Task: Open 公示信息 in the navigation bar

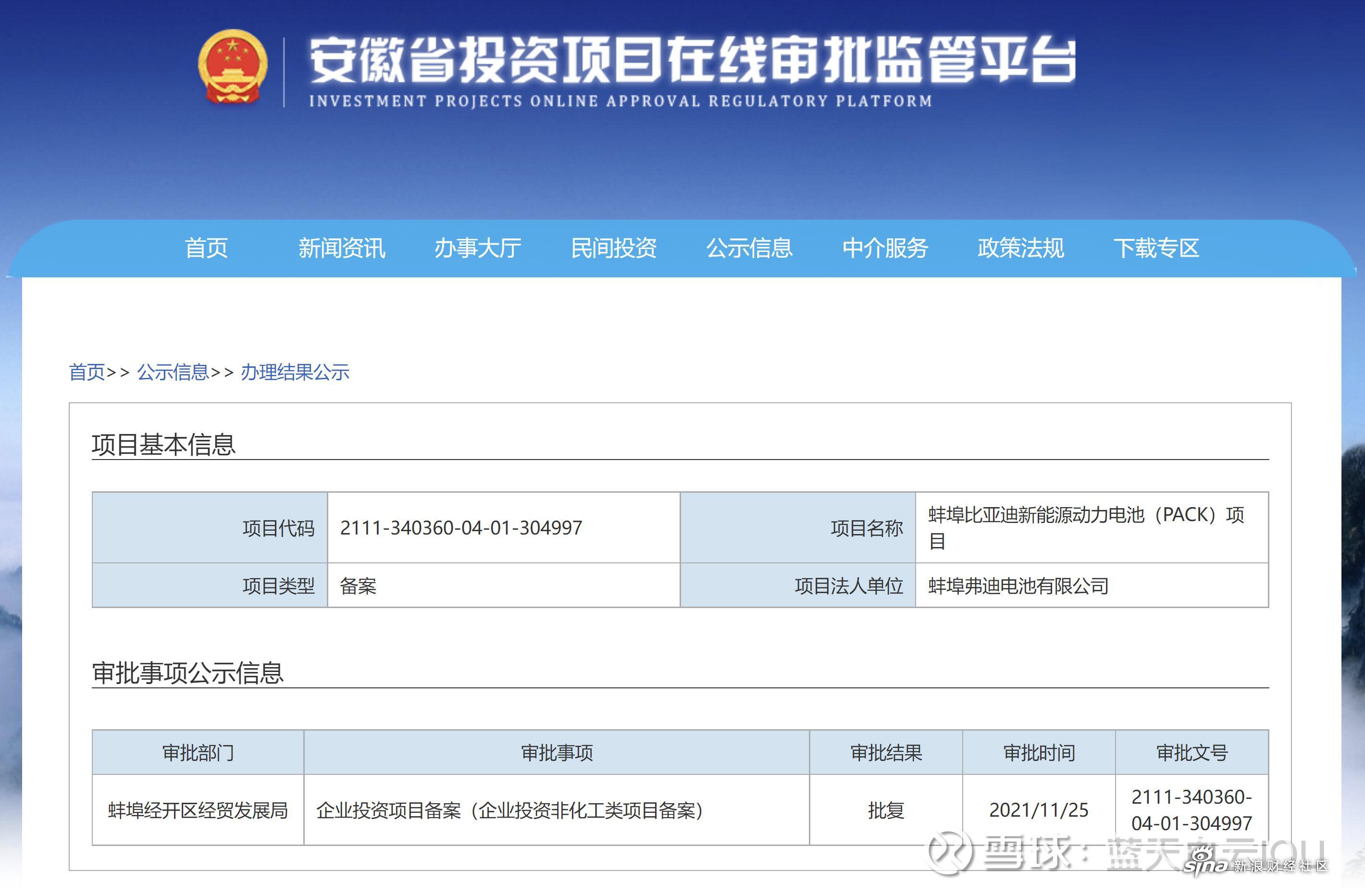Action: click(x=750, y=249)
